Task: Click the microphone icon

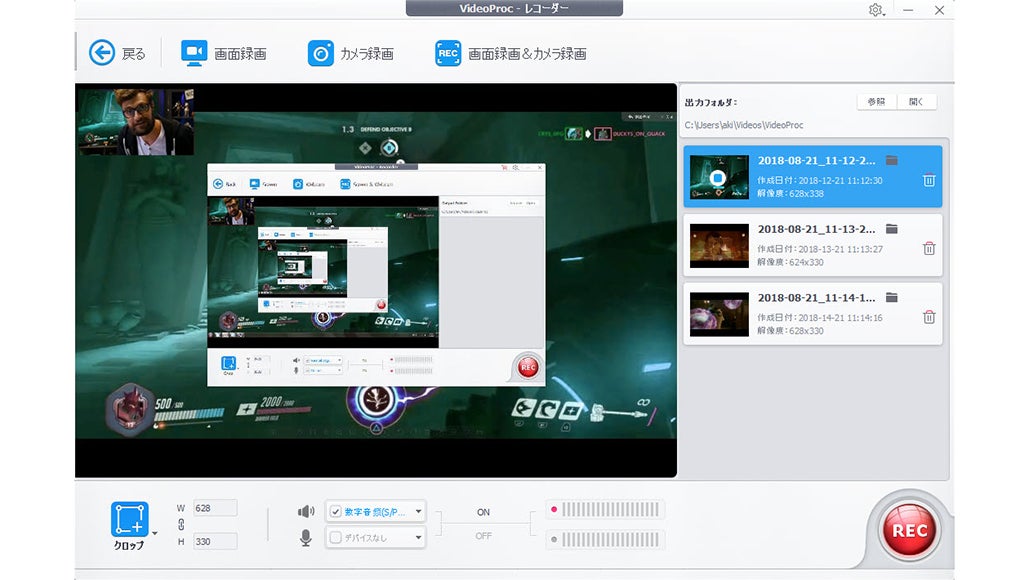Action: click(x=306, y=538)
